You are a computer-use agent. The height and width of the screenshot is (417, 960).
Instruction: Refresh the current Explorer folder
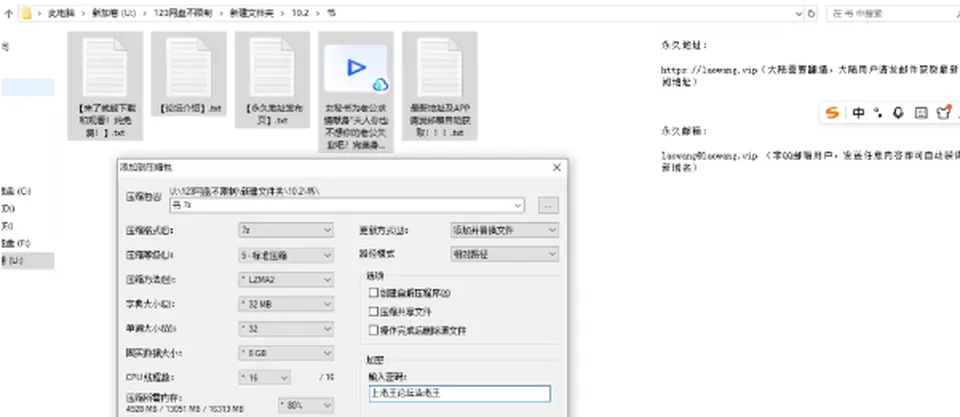tap(812, 13)
